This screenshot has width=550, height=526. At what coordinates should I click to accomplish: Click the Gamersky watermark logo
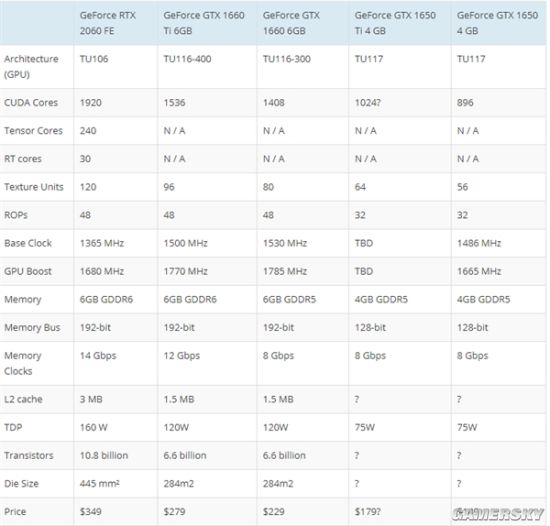pyautogui.click(x=498, y=514)
